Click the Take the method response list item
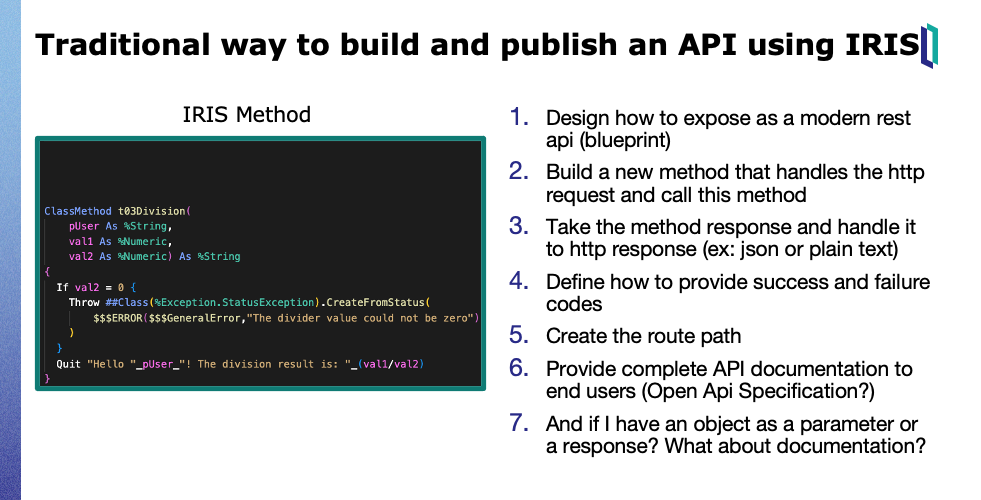Image resolution: width=981 pixels, height=500 pixels. (x=731, y=239)
